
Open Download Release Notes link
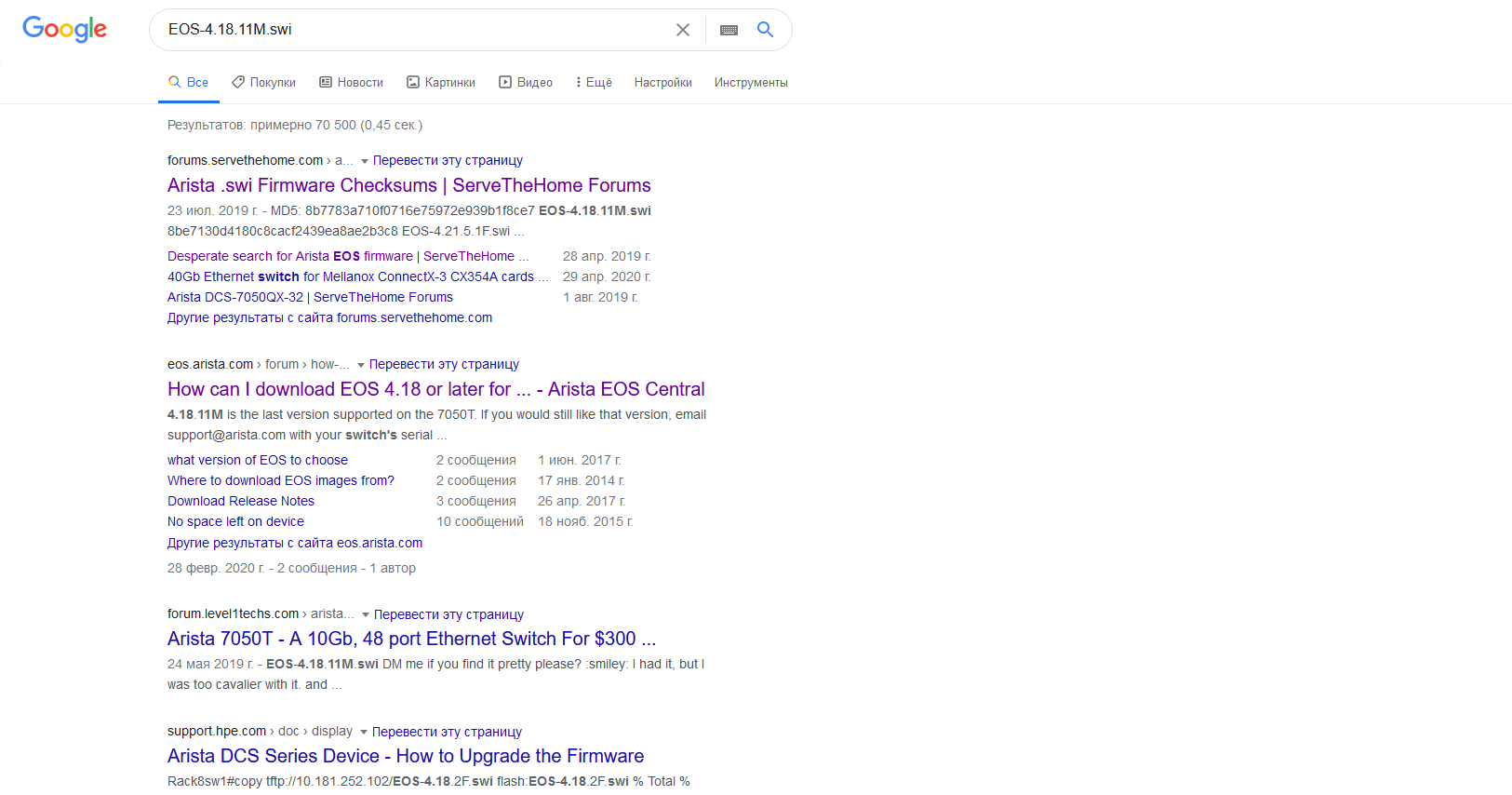pos(241,501)
